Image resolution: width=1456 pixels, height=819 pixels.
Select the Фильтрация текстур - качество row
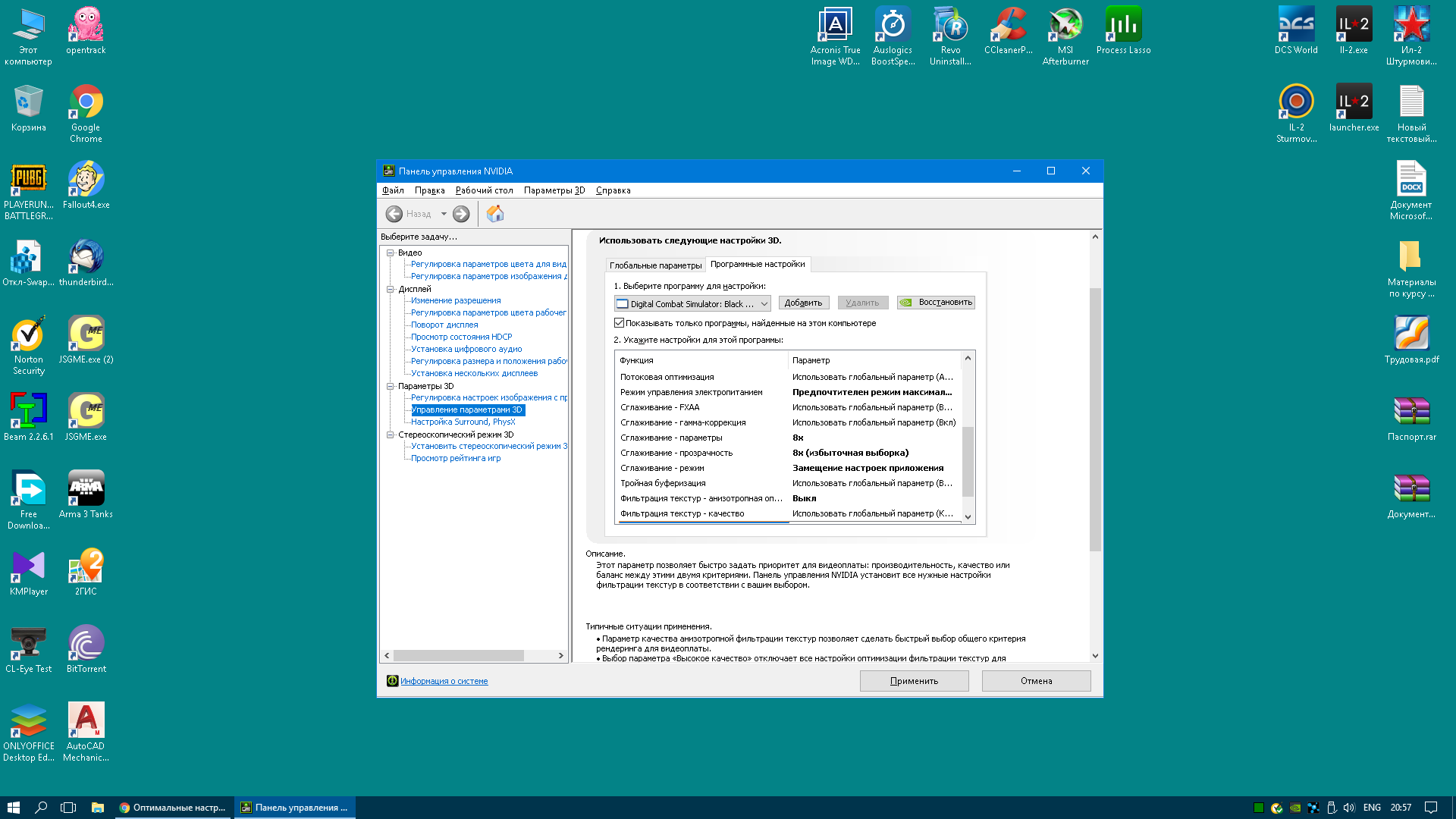pyautogui.click(x=789, y=513)
